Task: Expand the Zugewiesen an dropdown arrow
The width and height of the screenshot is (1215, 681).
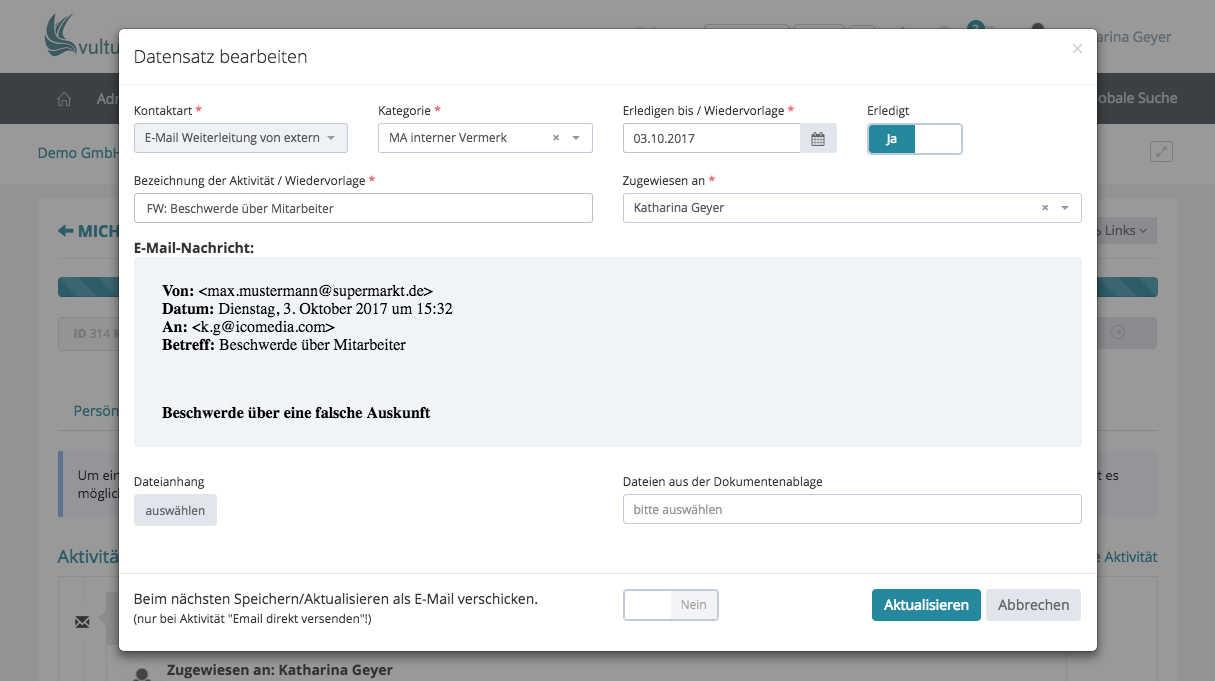Action: (1065, 208)
